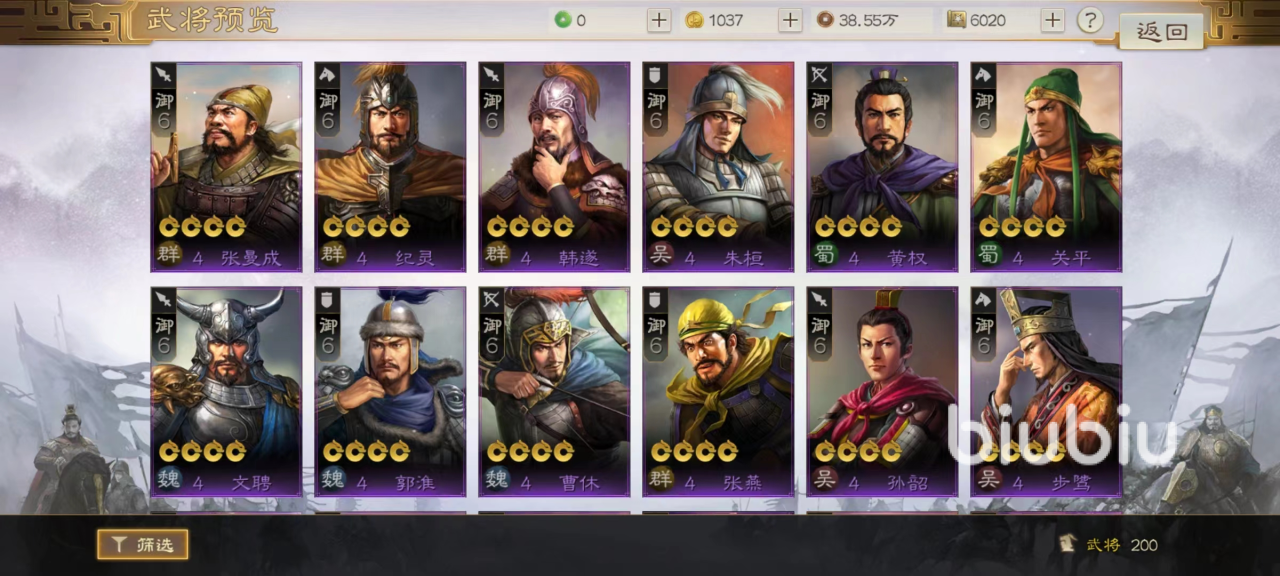This screenshot has width=1280, height=576.
Task: Click the plus button next to jade currency
Action: tap(659, 20)
